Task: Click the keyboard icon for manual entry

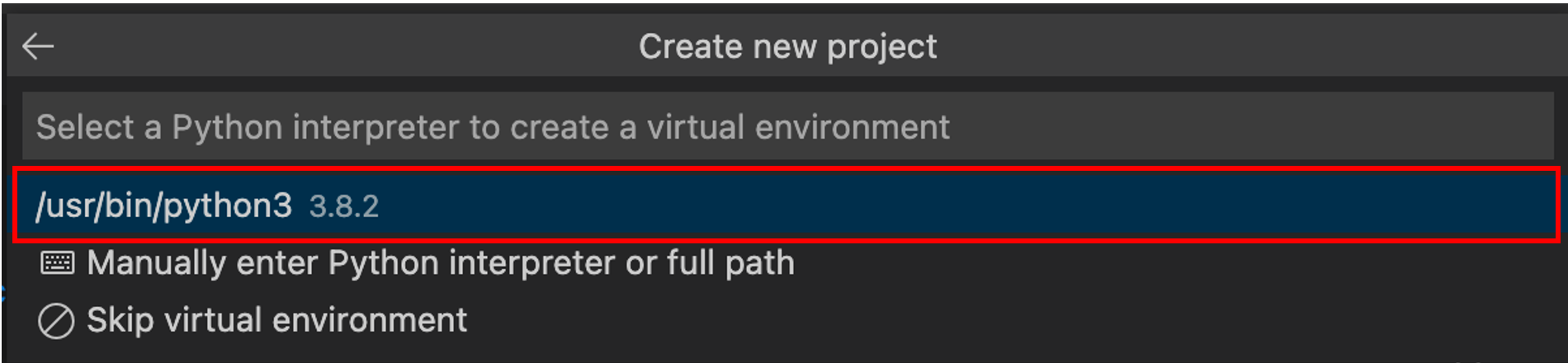Action: (x=57, y=263)
